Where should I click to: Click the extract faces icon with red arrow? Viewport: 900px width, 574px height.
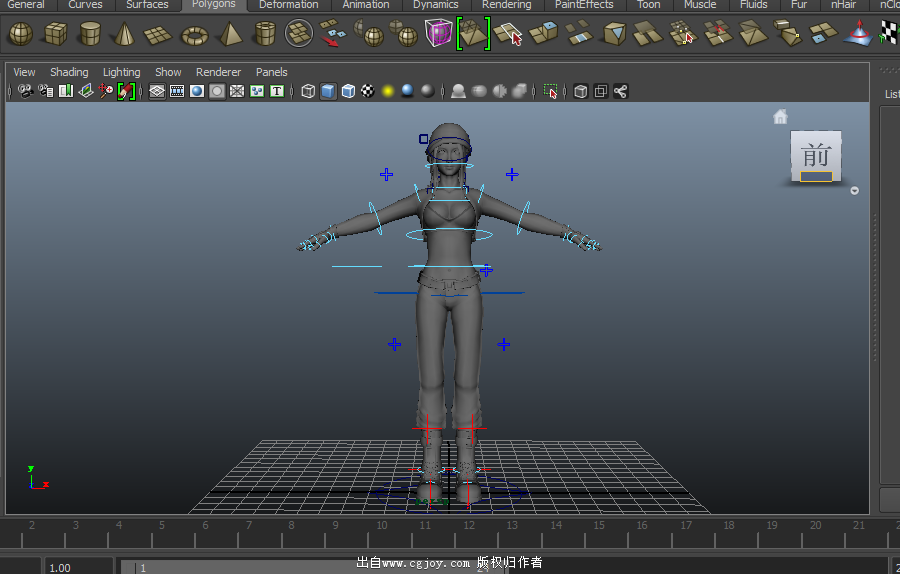tap(332, 33)
